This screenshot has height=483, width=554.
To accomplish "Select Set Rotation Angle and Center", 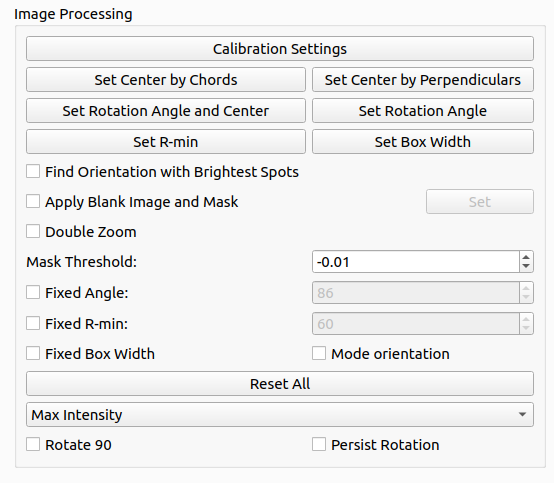I will [x=166, y=111].
